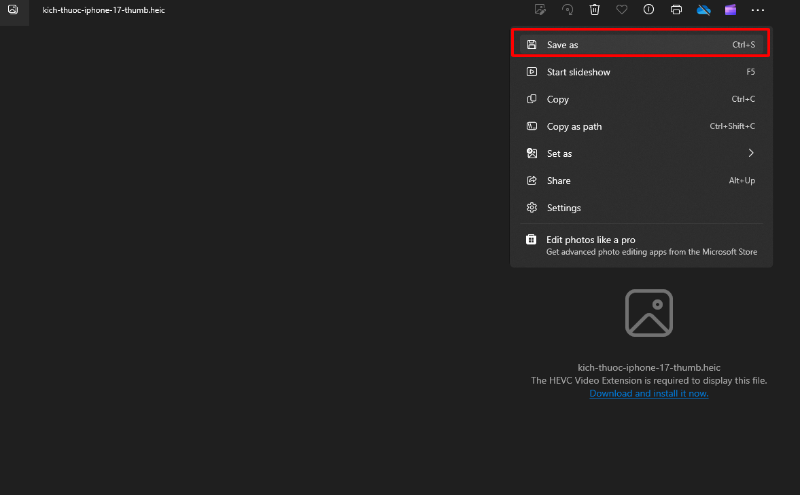Open Share from the menu
The width and height of the screenshot is (800, 495).
pos(640,180)
